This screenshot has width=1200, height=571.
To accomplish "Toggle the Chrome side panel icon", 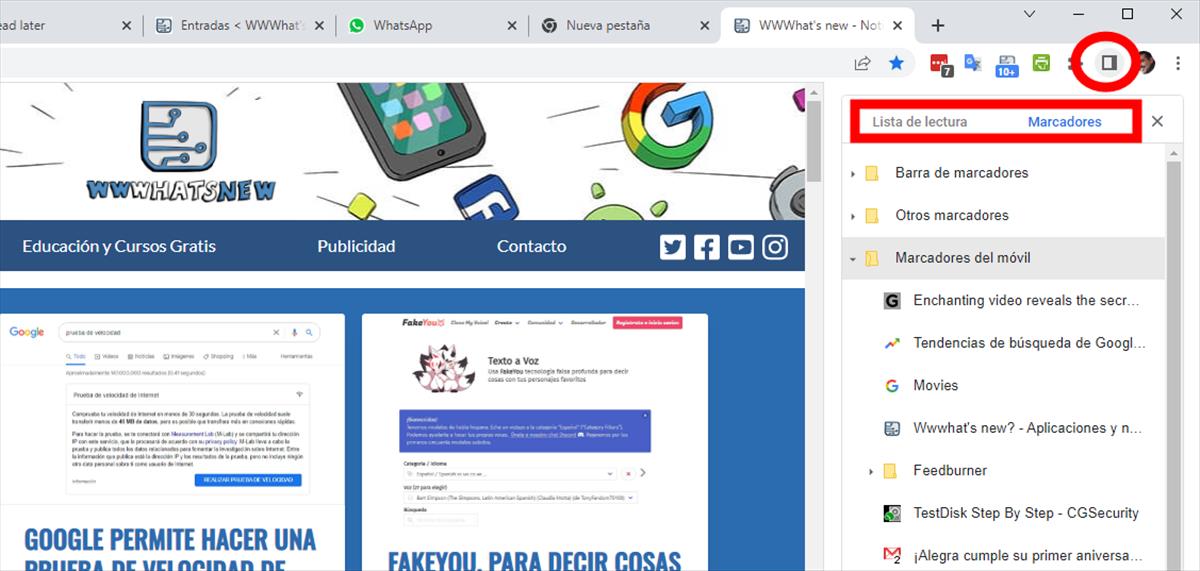I will point(1108,63).
